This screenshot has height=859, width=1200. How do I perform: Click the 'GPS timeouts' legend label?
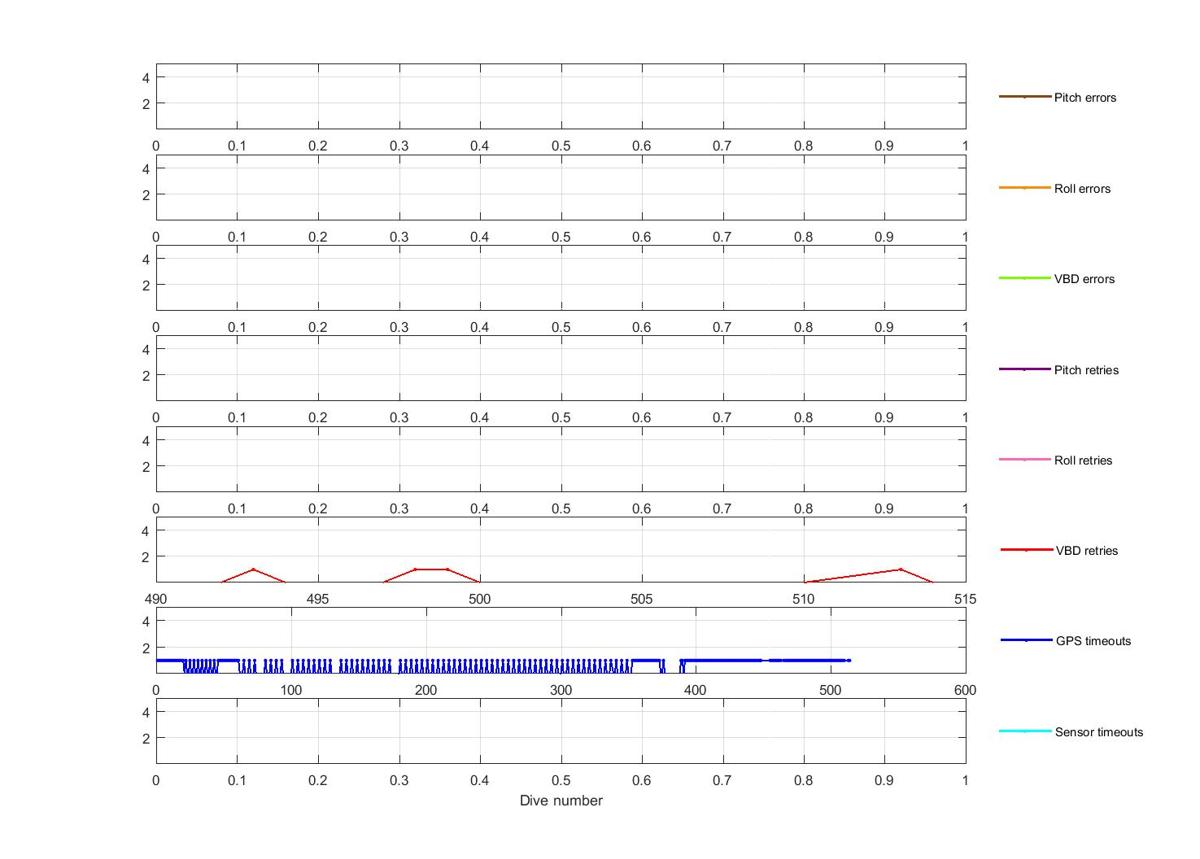tap(1093, 641)
